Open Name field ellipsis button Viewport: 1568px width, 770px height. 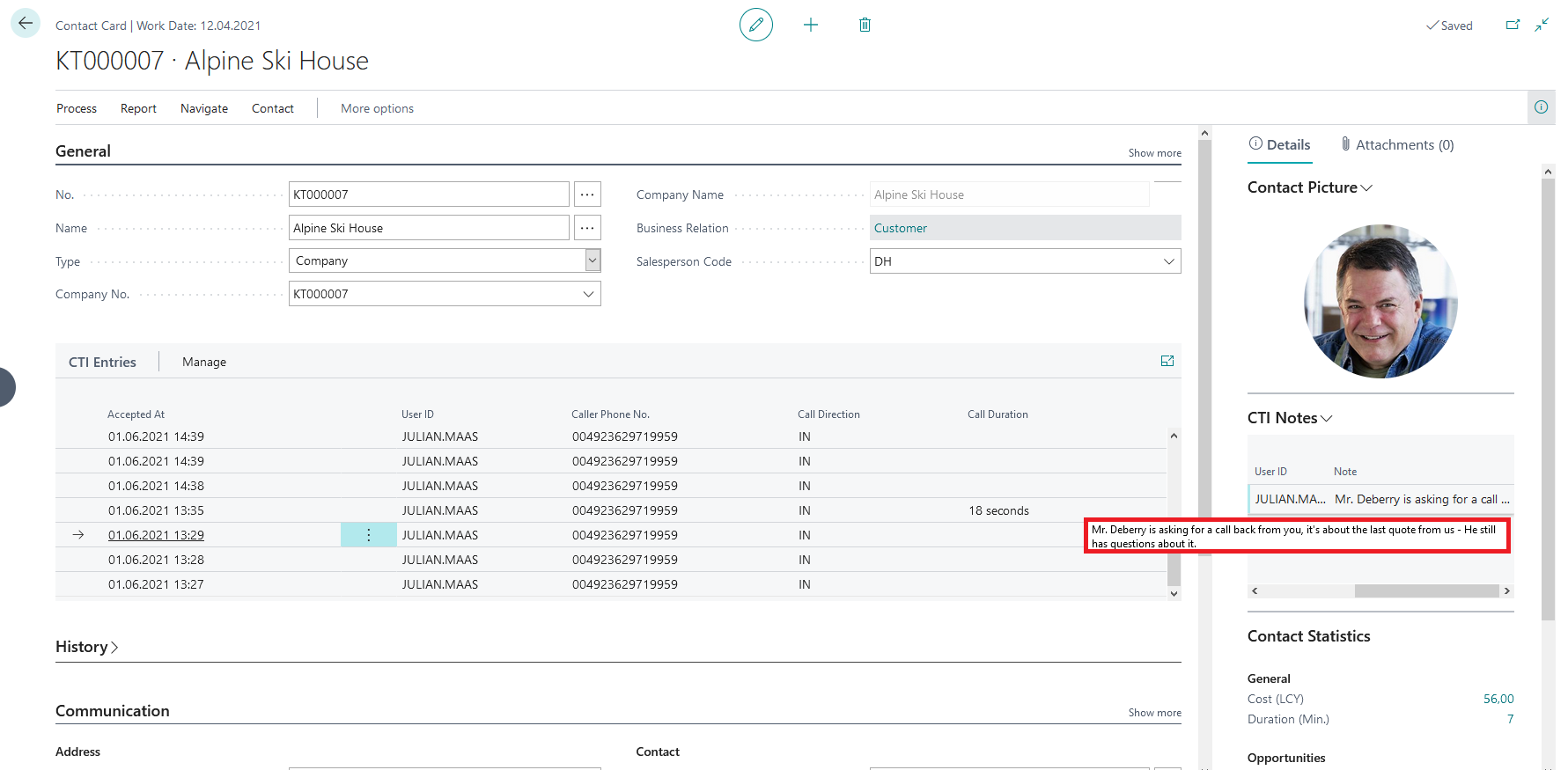click(587, 228)
